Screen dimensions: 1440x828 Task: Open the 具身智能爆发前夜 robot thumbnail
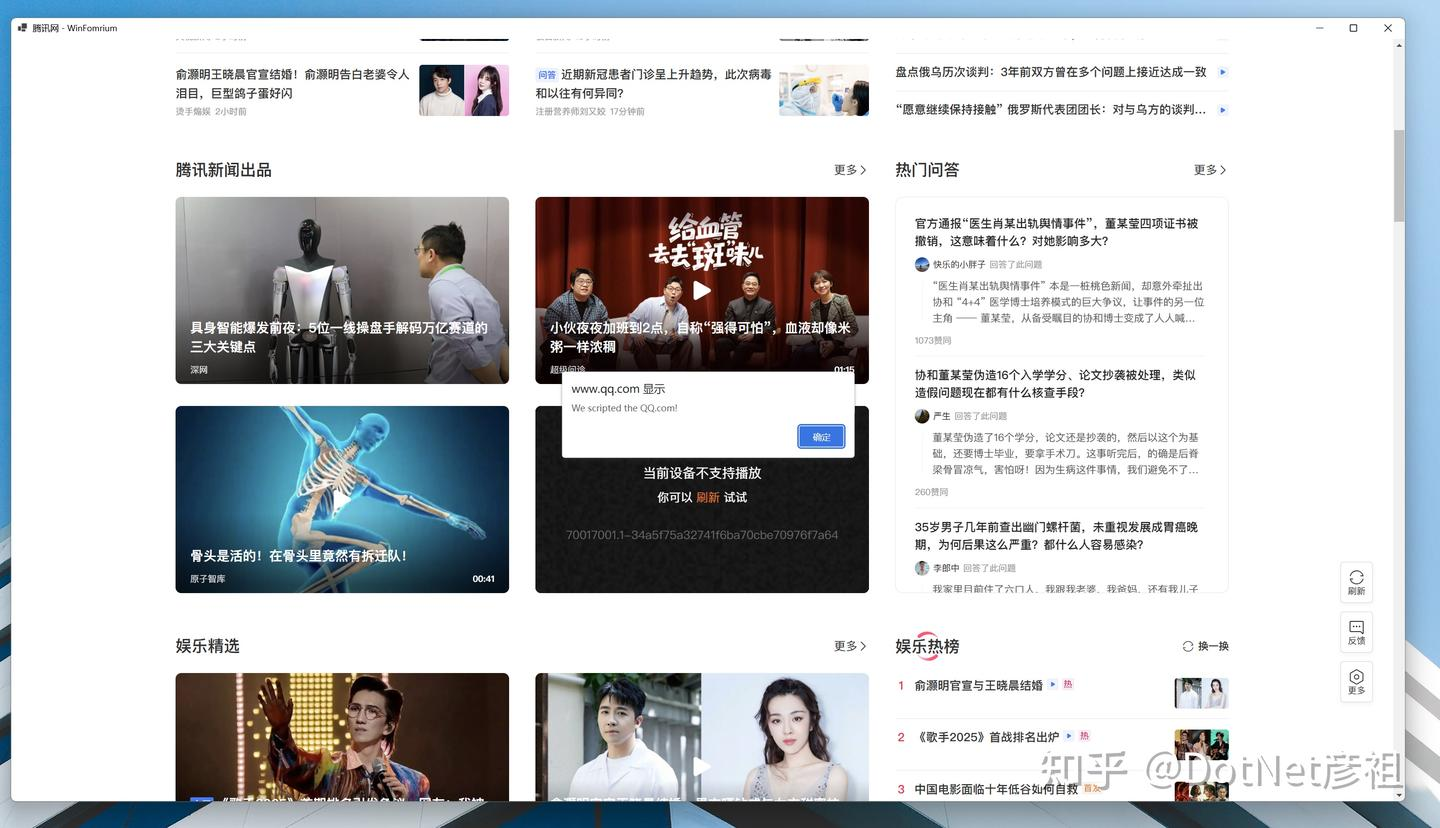[342, 290]
